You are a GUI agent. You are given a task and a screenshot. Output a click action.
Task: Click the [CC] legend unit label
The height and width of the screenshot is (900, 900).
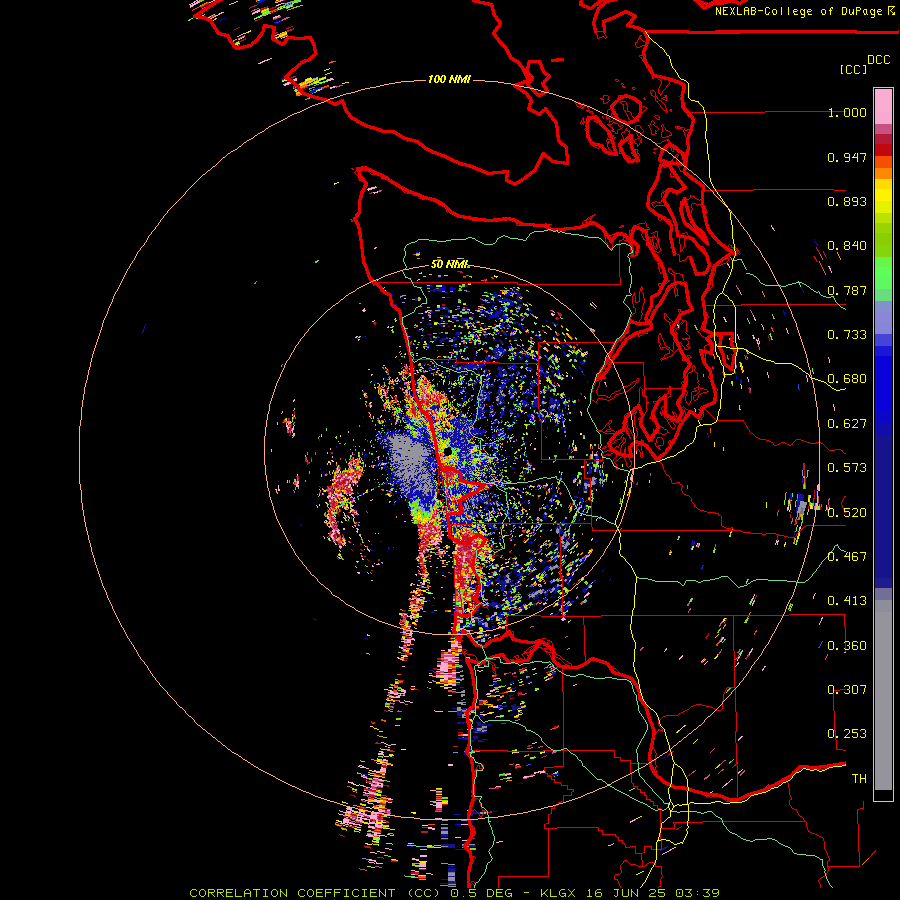pyautogui.click(x=853, y=69)
